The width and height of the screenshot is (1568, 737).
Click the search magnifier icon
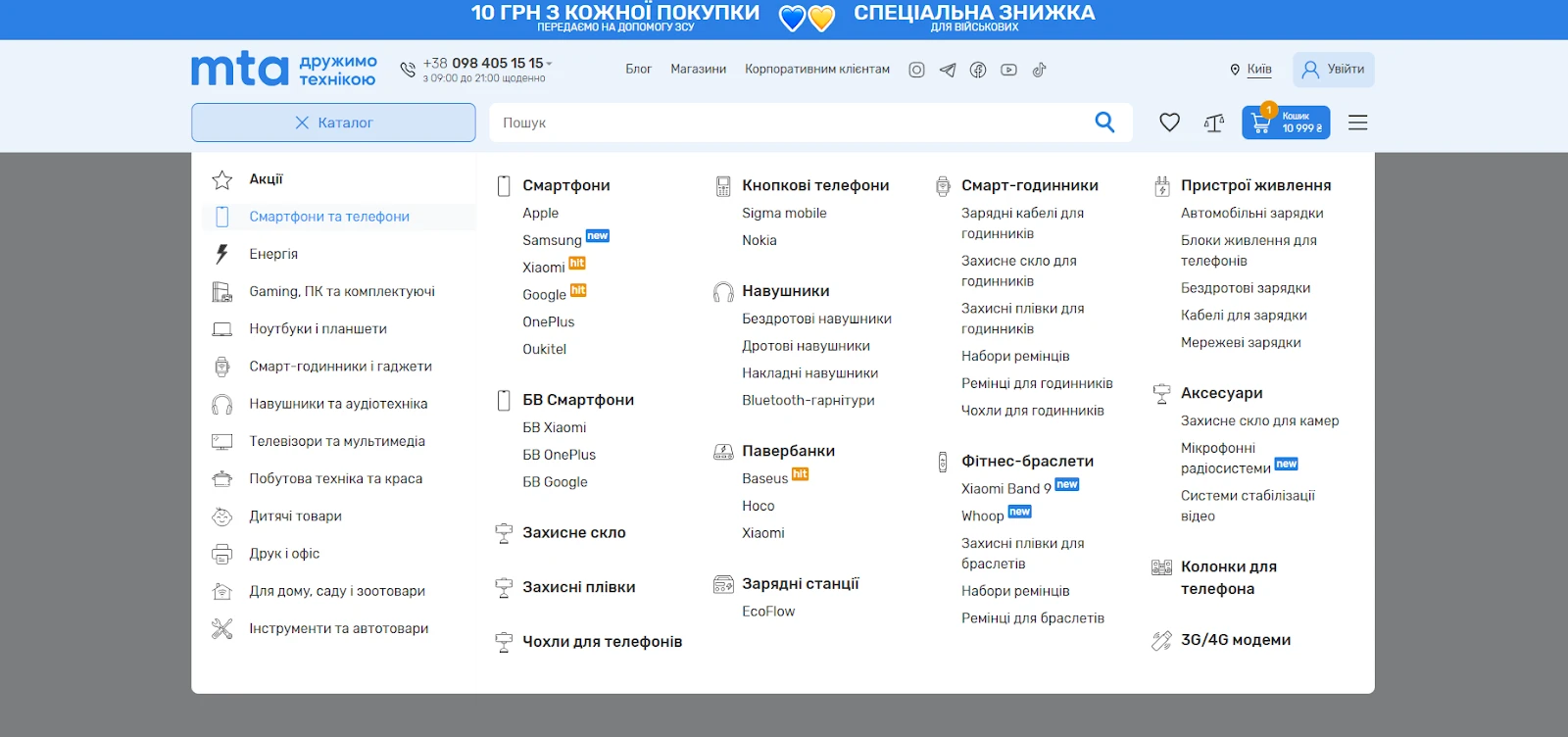click(x=1104, y=123)
